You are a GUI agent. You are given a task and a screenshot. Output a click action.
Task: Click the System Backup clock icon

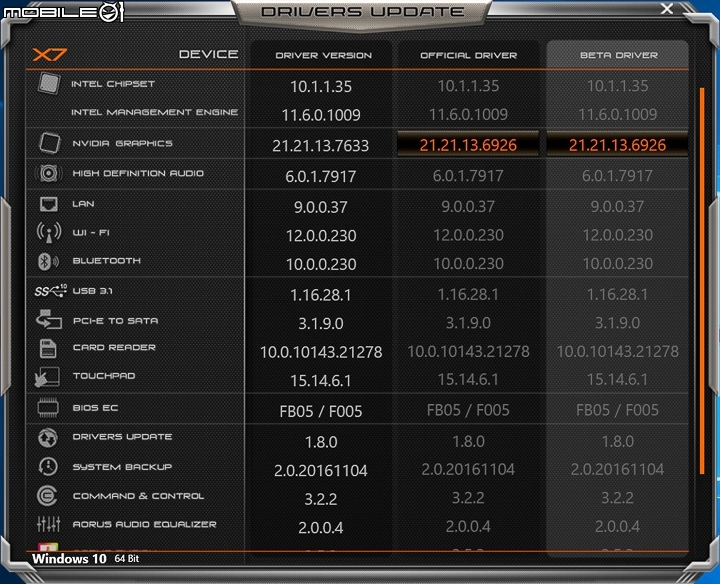(48, 466)
